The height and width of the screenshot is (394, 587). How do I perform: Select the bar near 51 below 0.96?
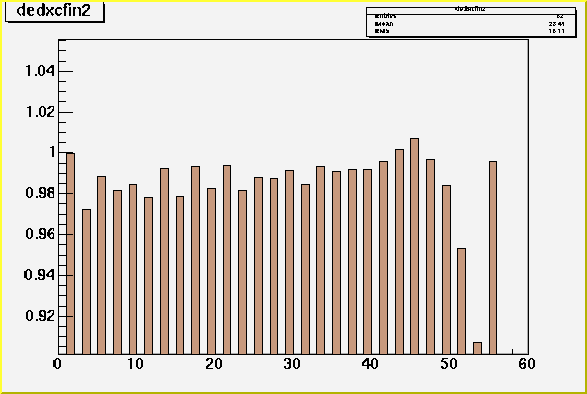point(462,301)
